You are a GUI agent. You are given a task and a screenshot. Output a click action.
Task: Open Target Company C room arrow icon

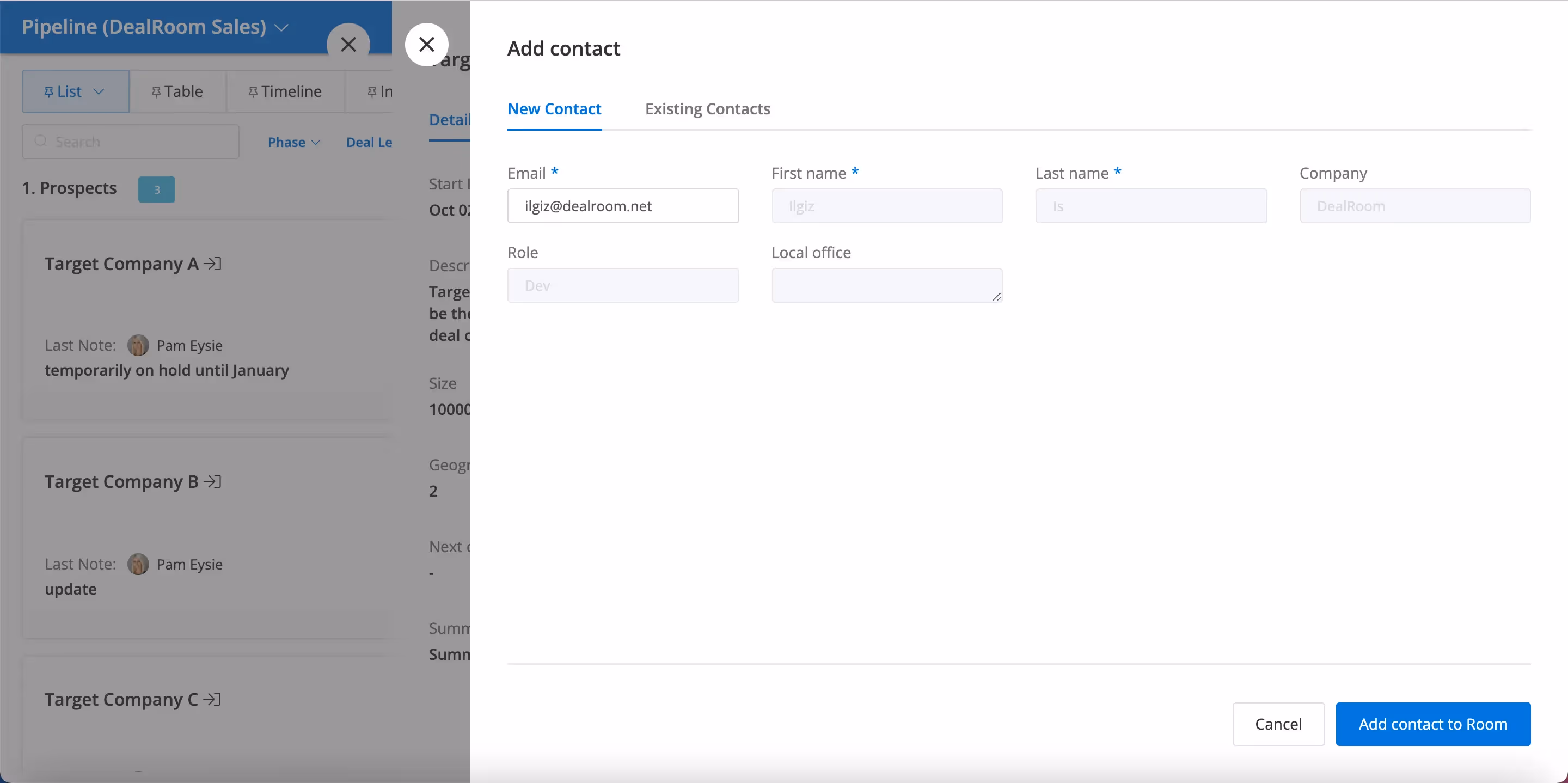point(212,699)
